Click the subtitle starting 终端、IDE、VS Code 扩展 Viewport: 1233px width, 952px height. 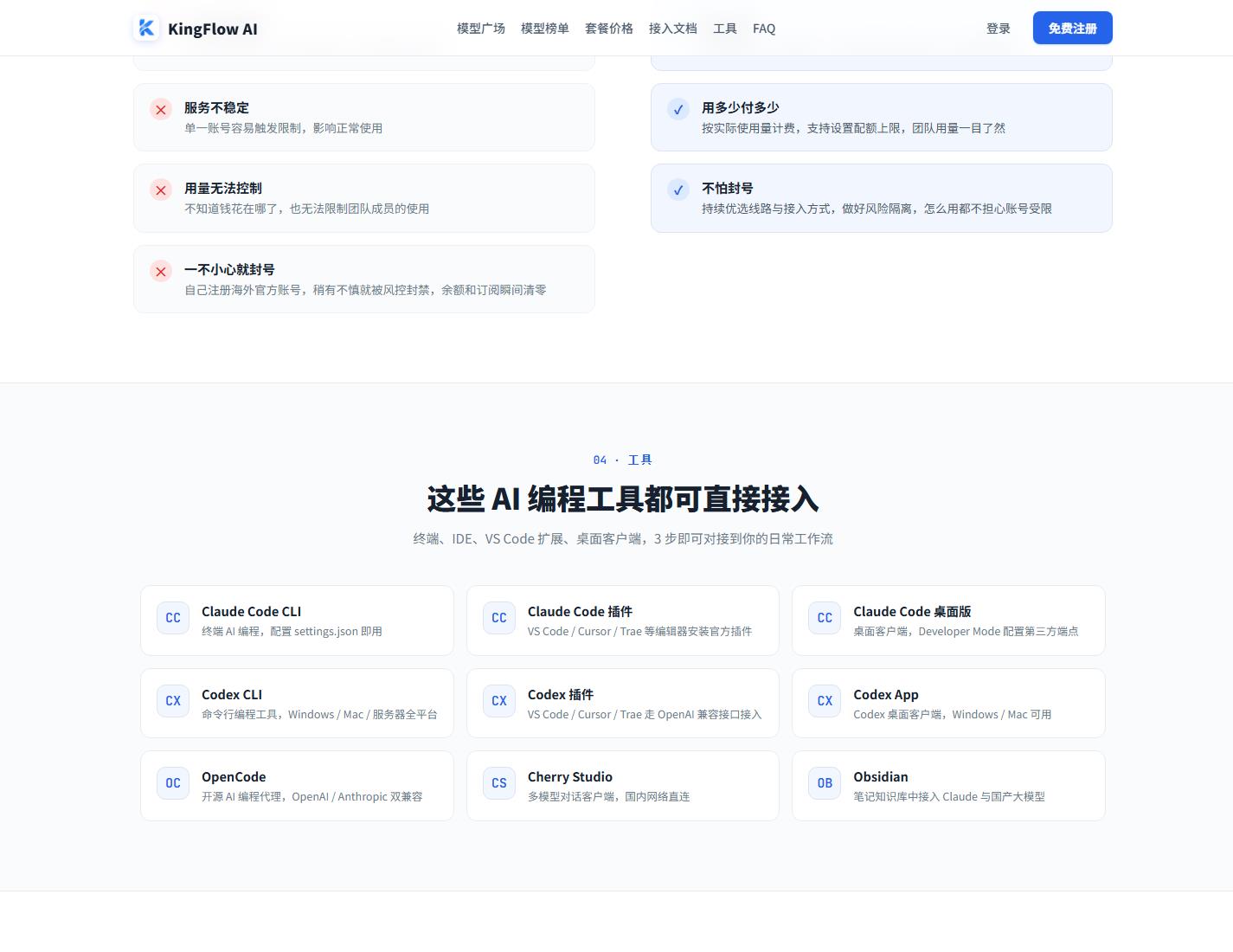(x=623, y=538)
